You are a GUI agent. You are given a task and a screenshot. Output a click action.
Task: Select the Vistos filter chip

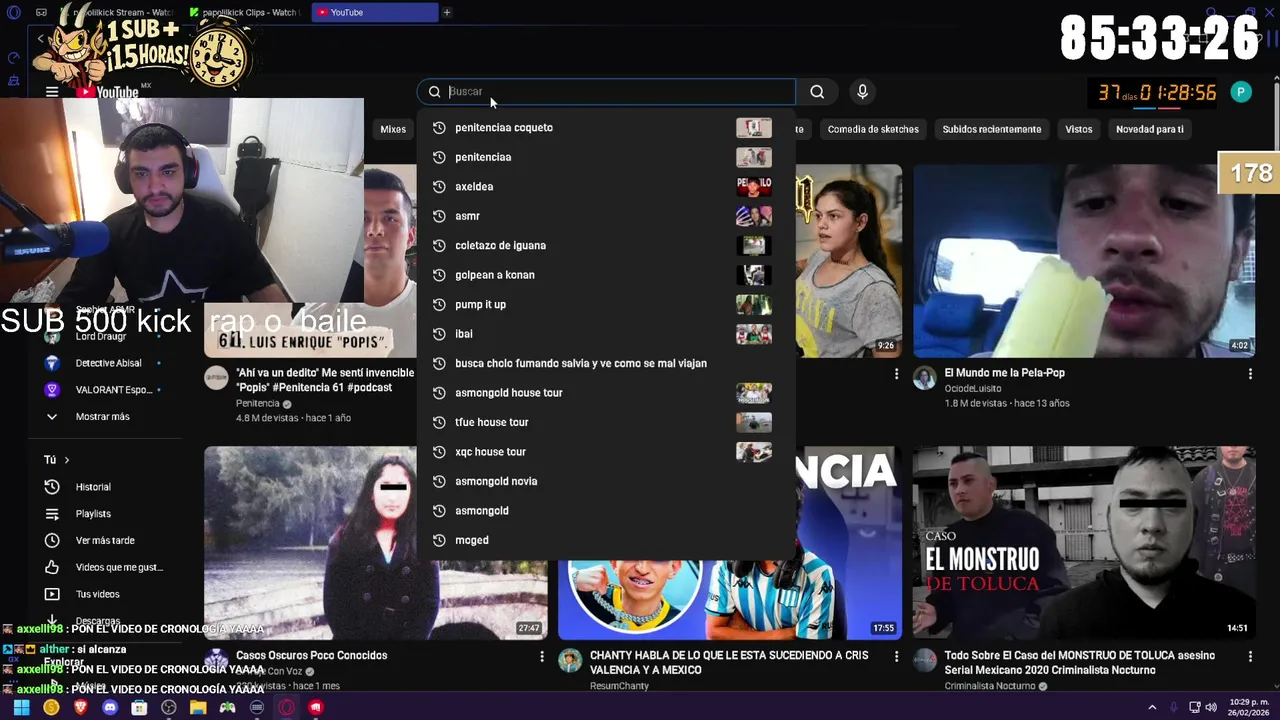point(1078,129)
